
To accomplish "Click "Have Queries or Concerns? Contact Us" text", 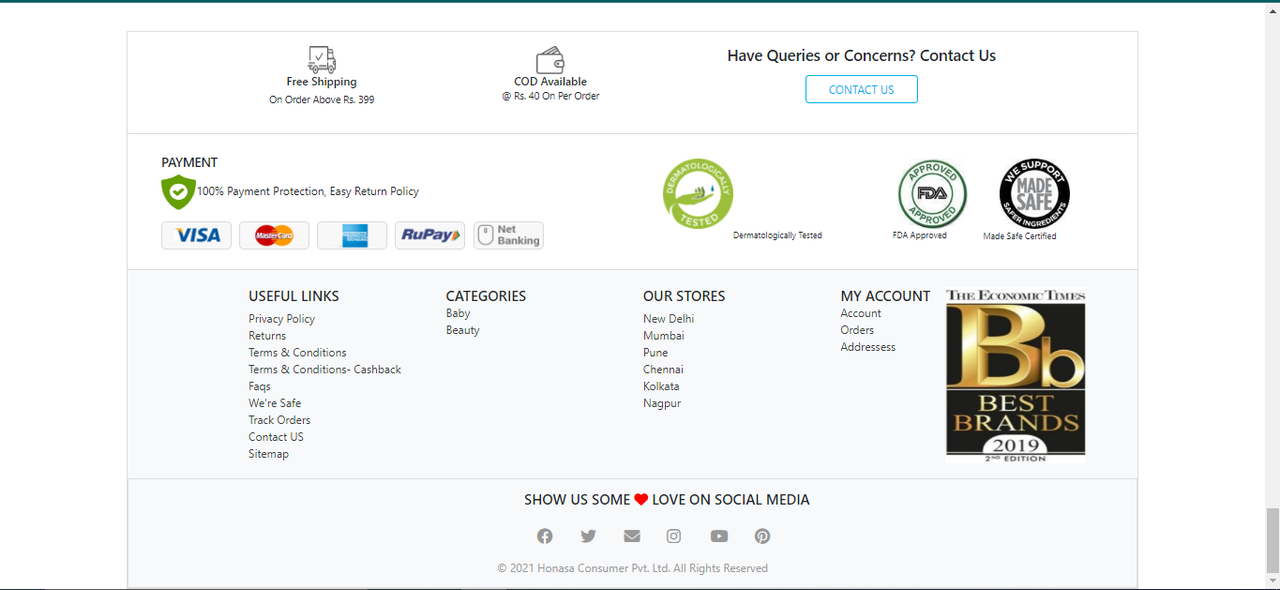I will [x=861, y=56].
